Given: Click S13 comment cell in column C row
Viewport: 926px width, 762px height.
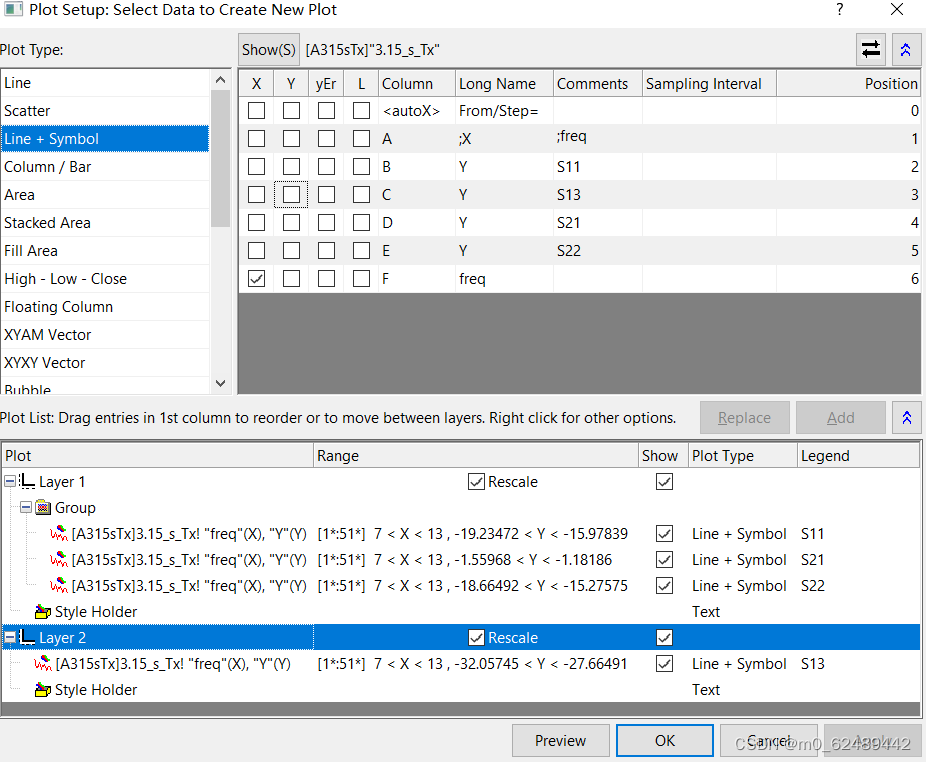Looking at the screenshot, I should [x=597, y=194].
